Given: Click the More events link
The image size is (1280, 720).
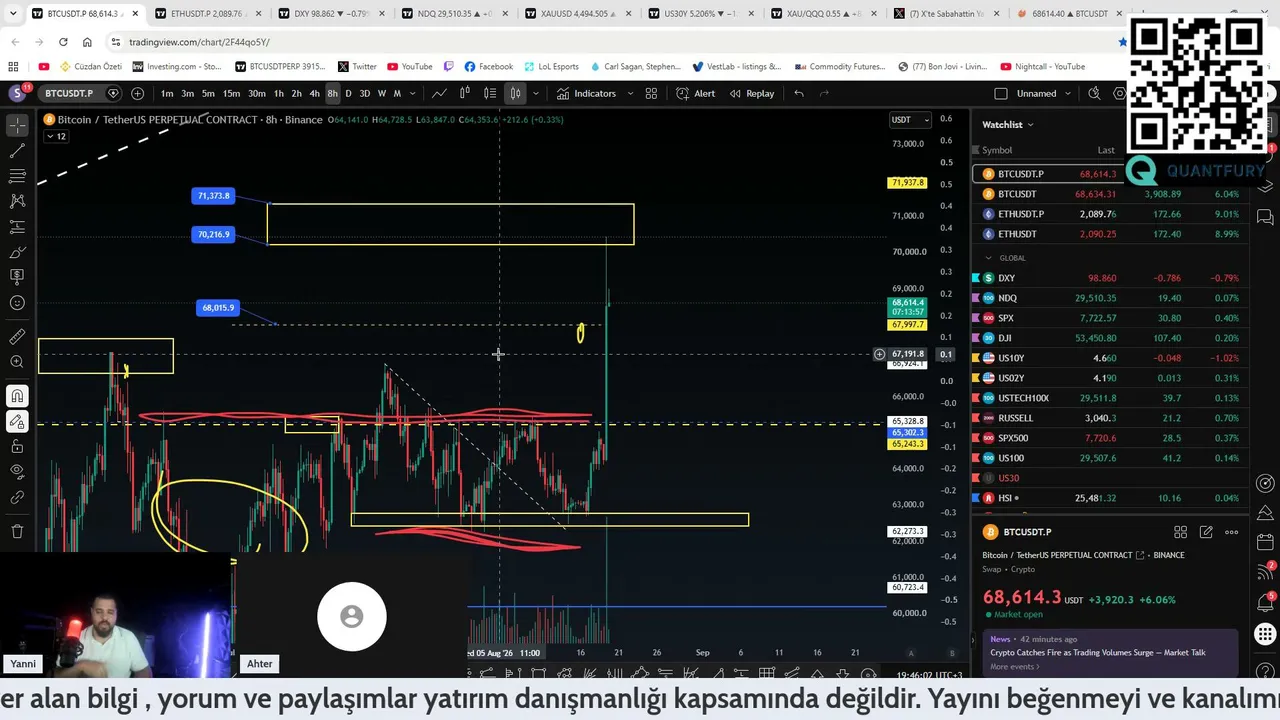Looking at the screenshot, I should pos(1014,667).
